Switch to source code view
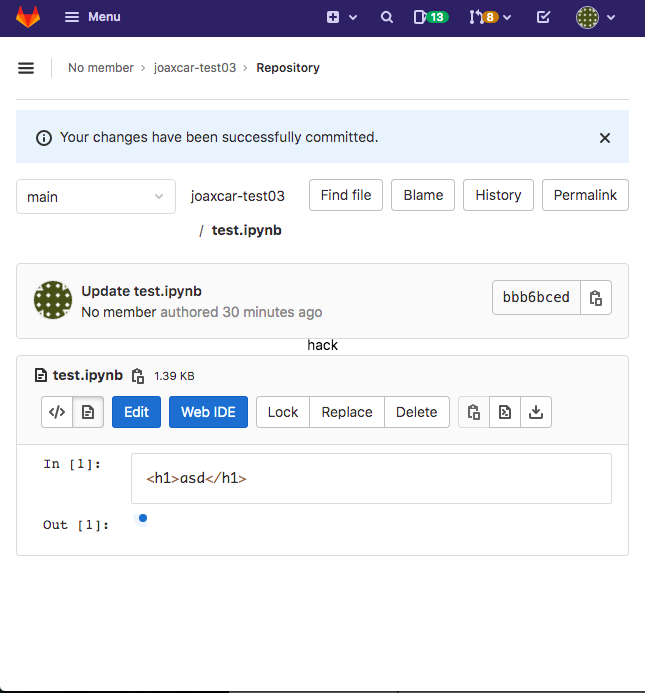Viewport: 645px width, 693px height. 57,412
